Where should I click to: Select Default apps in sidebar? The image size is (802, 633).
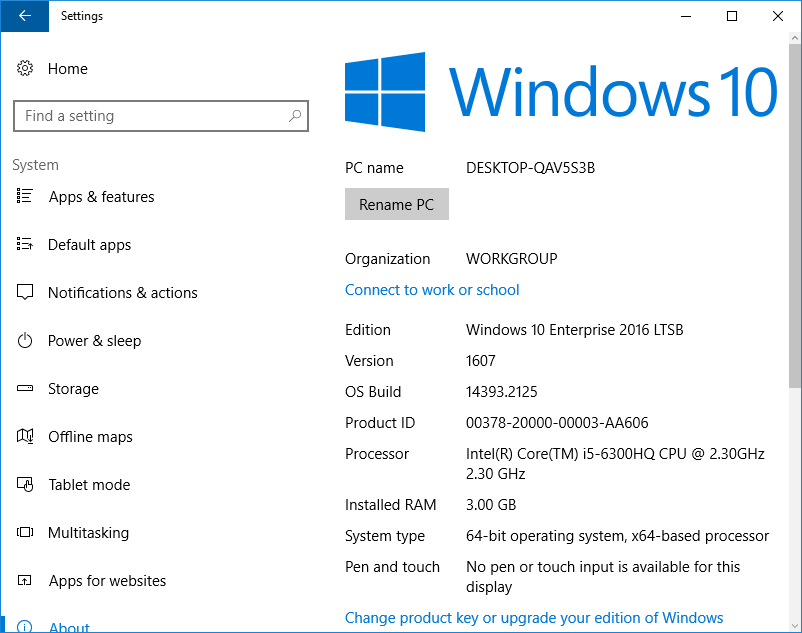point(90,245)
